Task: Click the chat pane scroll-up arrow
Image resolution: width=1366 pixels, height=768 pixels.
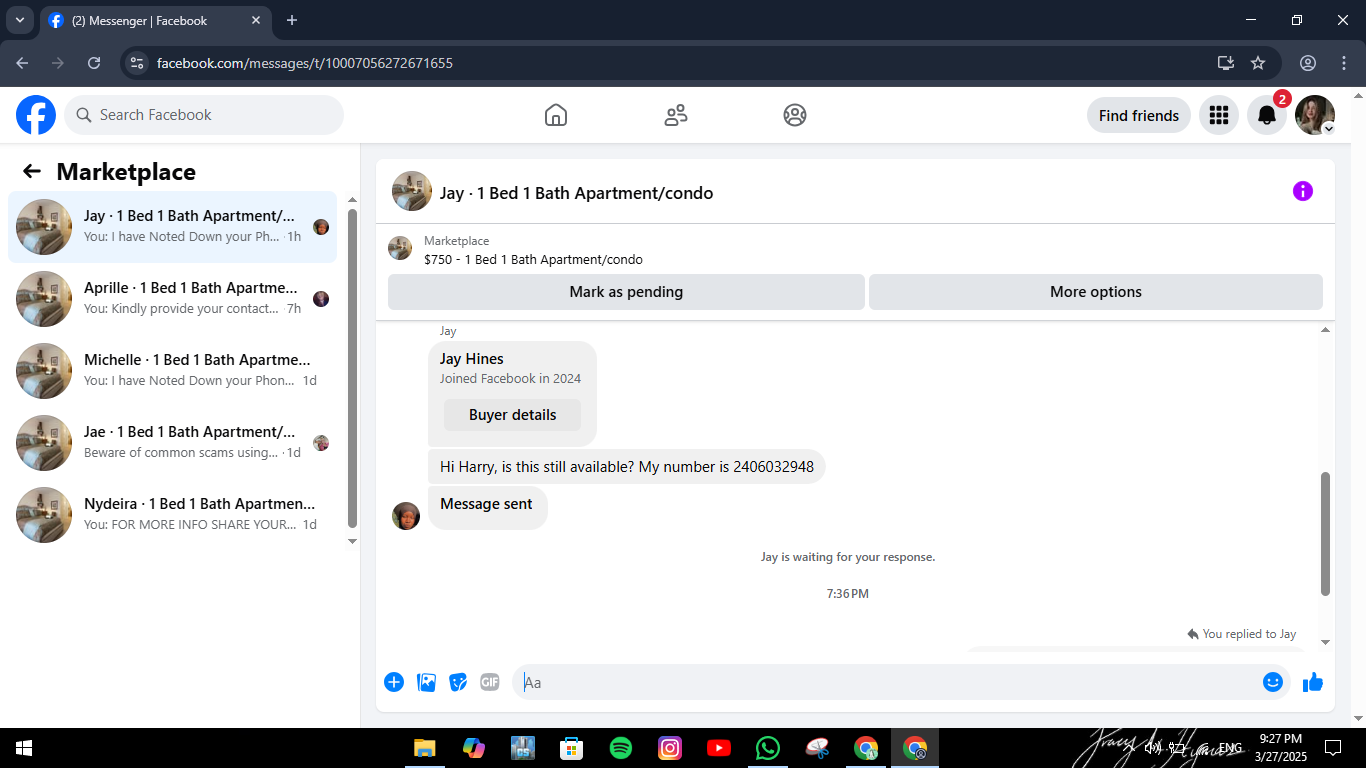Action: (1326, 329)
